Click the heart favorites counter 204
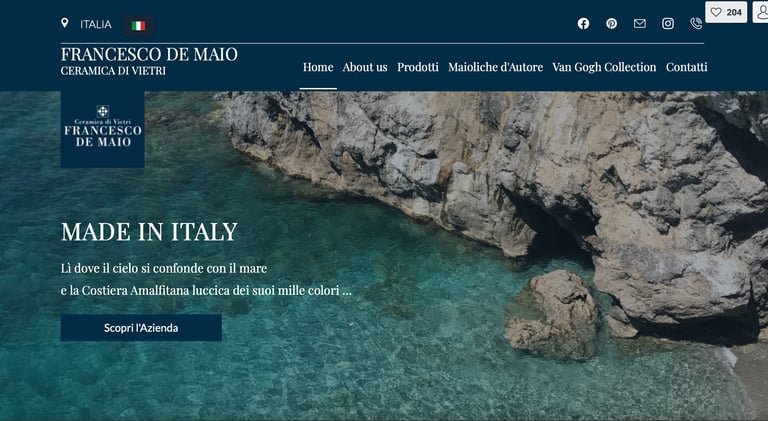The width and height of the screenshot is (768, 421). (x=726, y=12)
